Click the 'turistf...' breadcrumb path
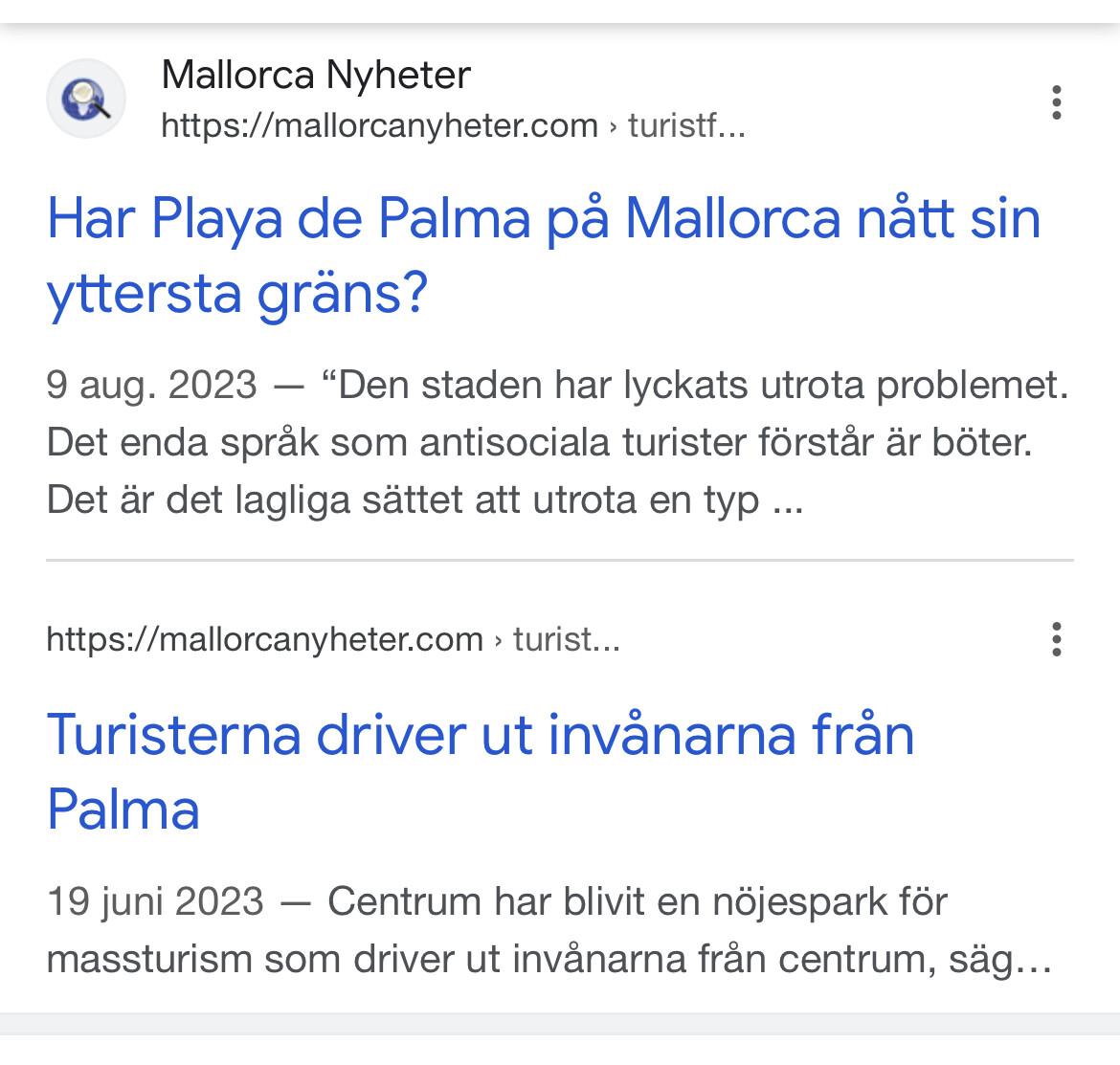 point(685,125)
